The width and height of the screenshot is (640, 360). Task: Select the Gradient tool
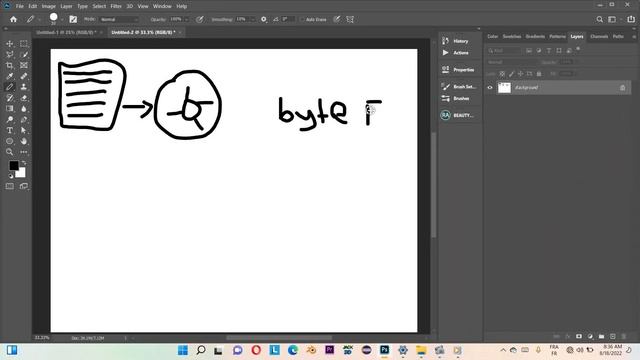[x=9, y=109]
